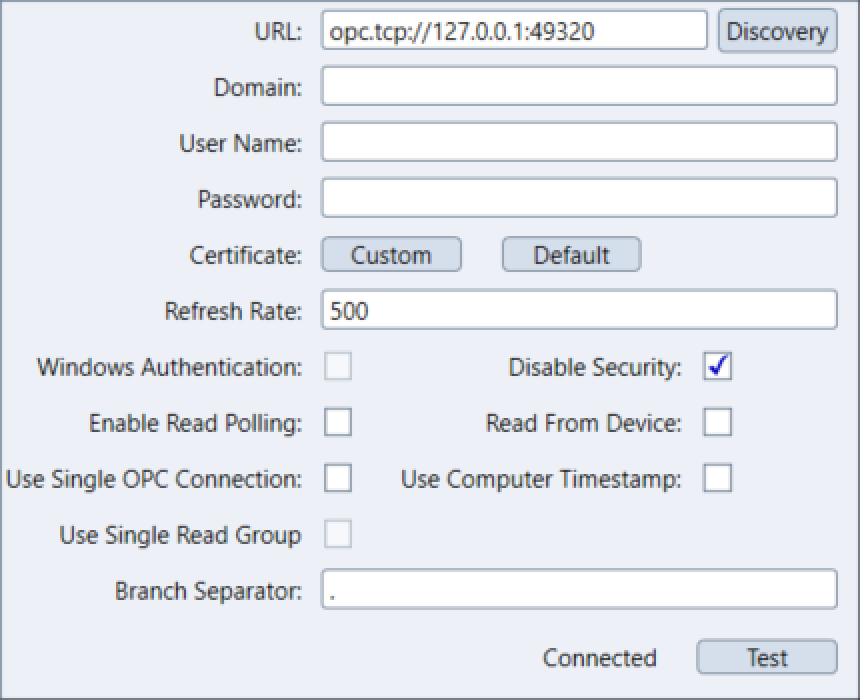Screen dimensions: 860x700
Task: Click the Branch Separator input field
Action: [578, 590]
